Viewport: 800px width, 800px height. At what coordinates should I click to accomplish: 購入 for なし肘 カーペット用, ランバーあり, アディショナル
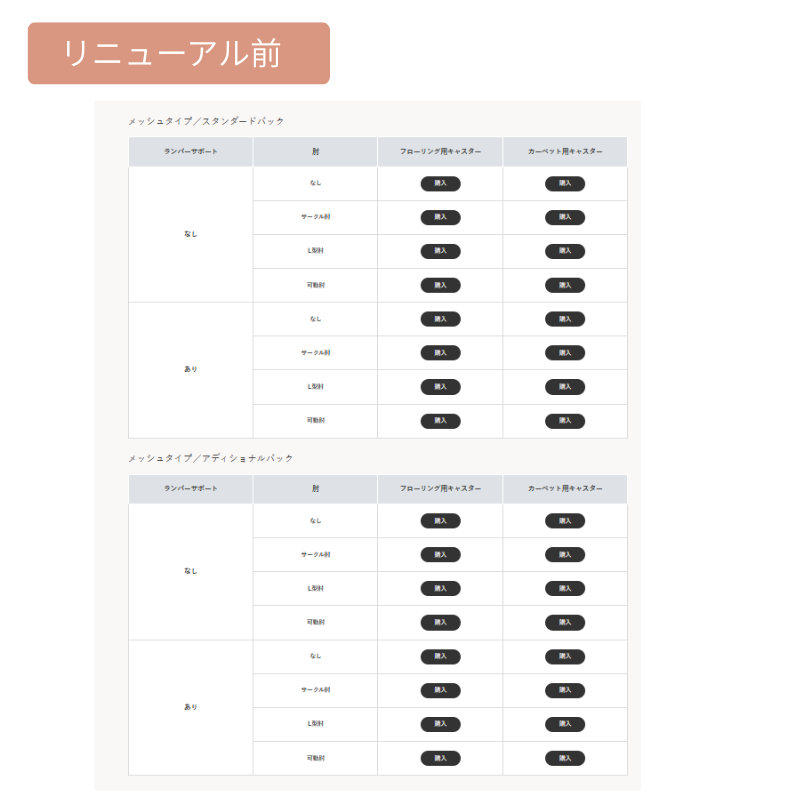[x=565, y=656]
